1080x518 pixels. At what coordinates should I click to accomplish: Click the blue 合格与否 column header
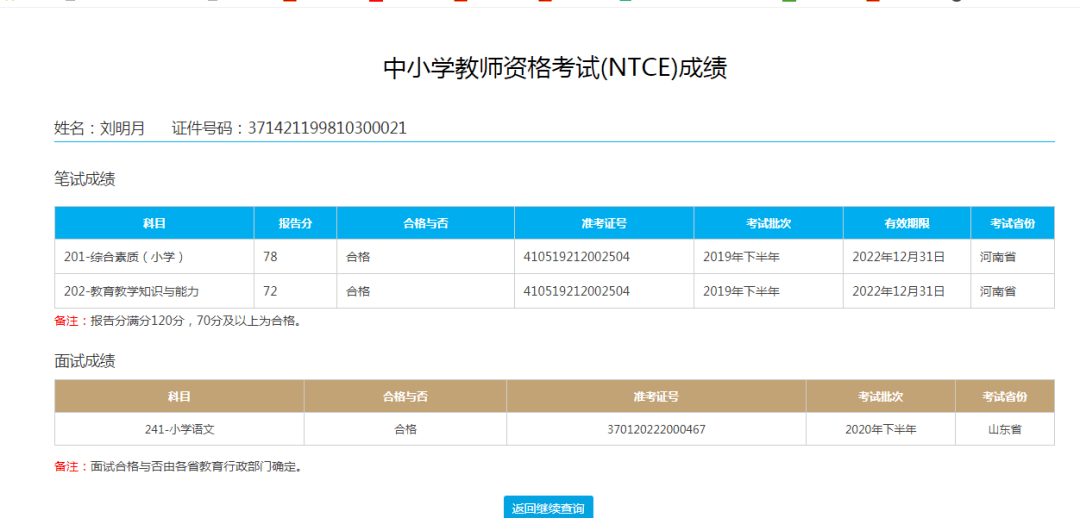(426, 223)
